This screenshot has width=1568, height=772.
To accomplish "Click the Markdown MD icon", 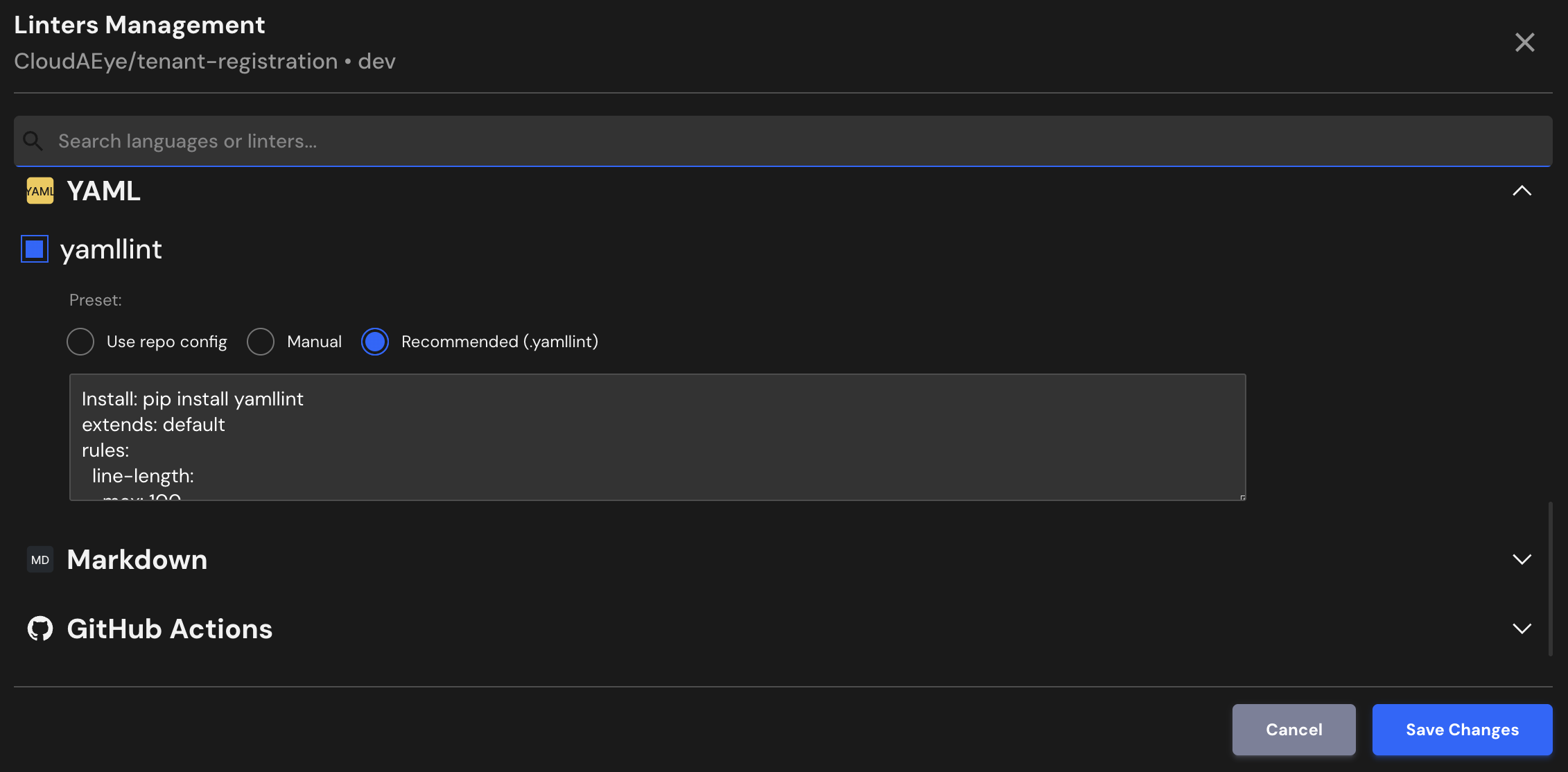I will (x=40, y=560).
